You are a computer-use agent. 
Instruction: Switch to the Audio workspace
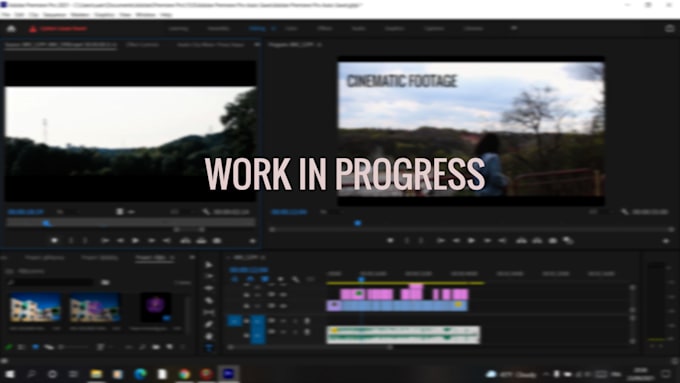tap(358, 28)
